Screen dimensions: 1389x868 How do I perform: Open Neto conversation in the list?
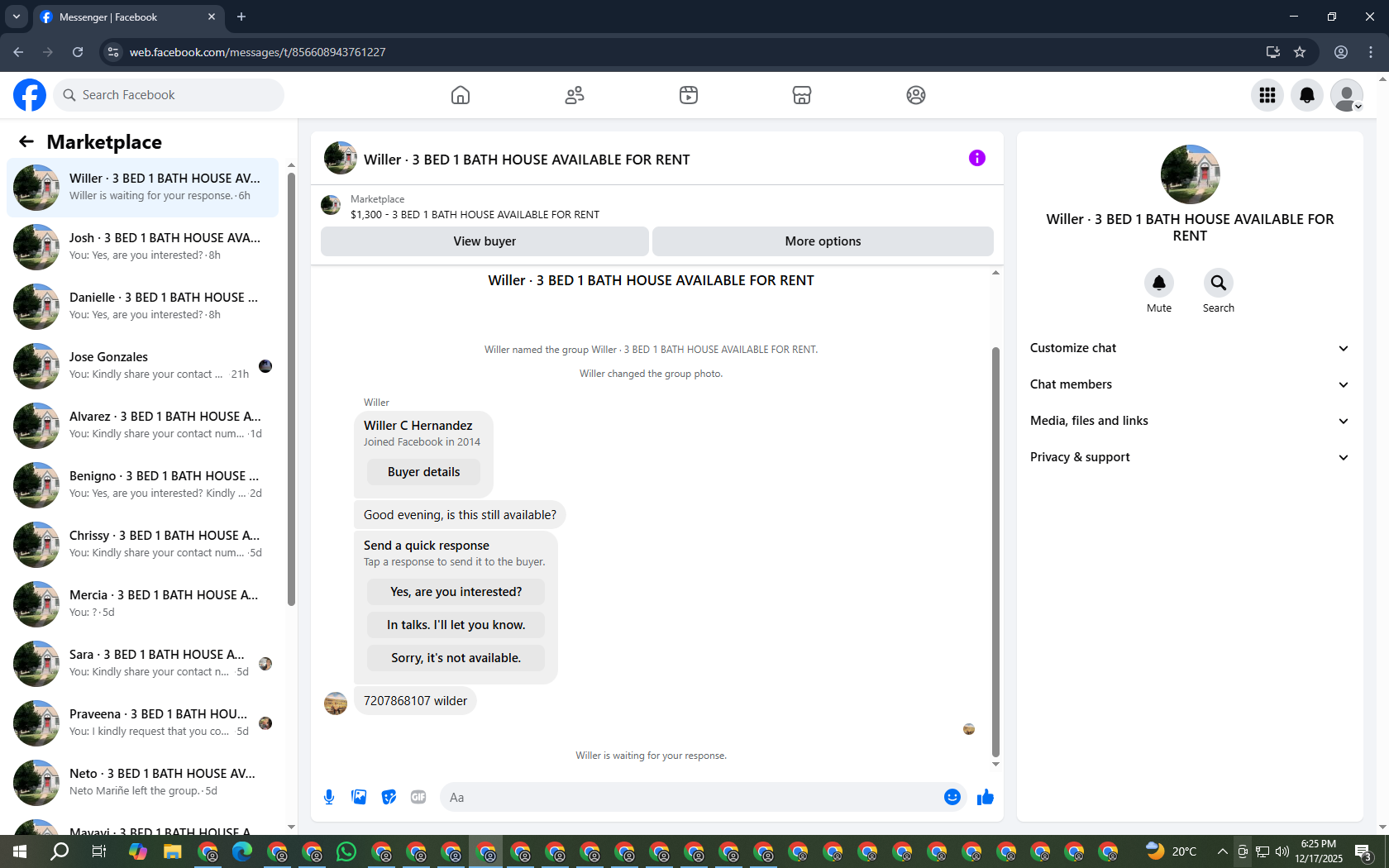[142, 783]
